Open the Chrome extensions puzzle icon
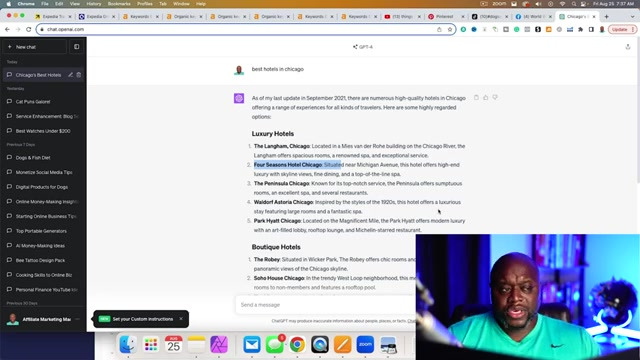The height and width of the screenshot is (360, 640). [x=580, y=29]
